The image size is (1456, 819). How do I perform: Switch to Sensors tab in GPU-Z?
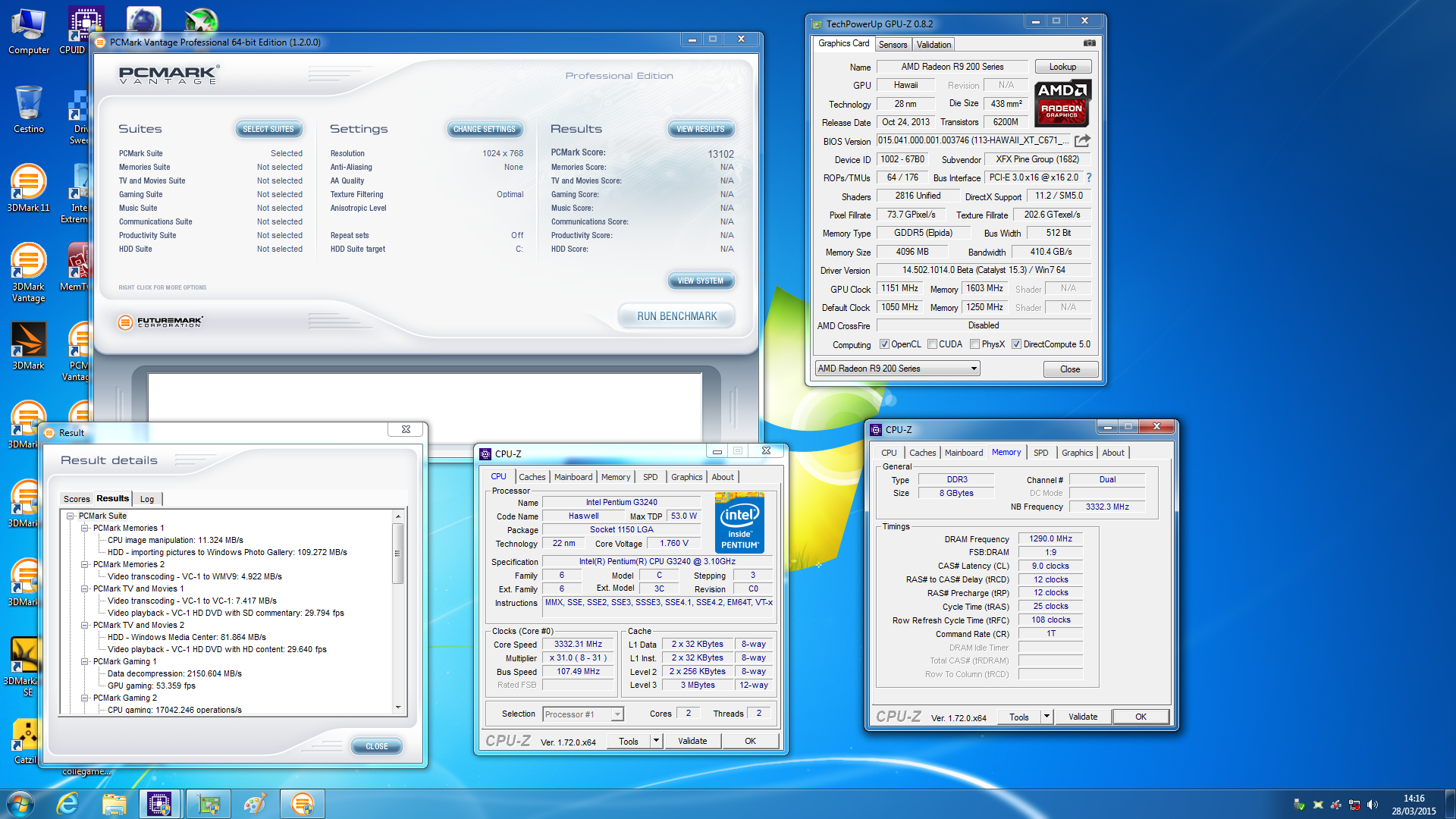coord(893,45)
